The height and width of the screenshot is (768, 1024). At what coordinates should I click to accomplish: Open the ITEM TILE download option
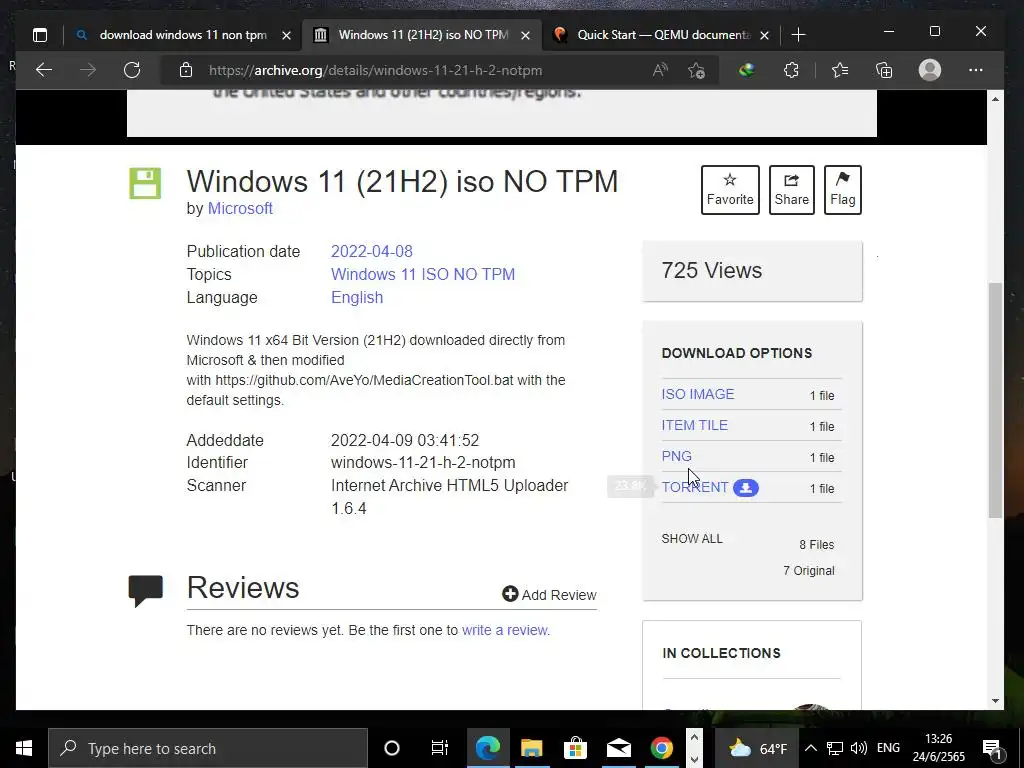tap(694, 425)
